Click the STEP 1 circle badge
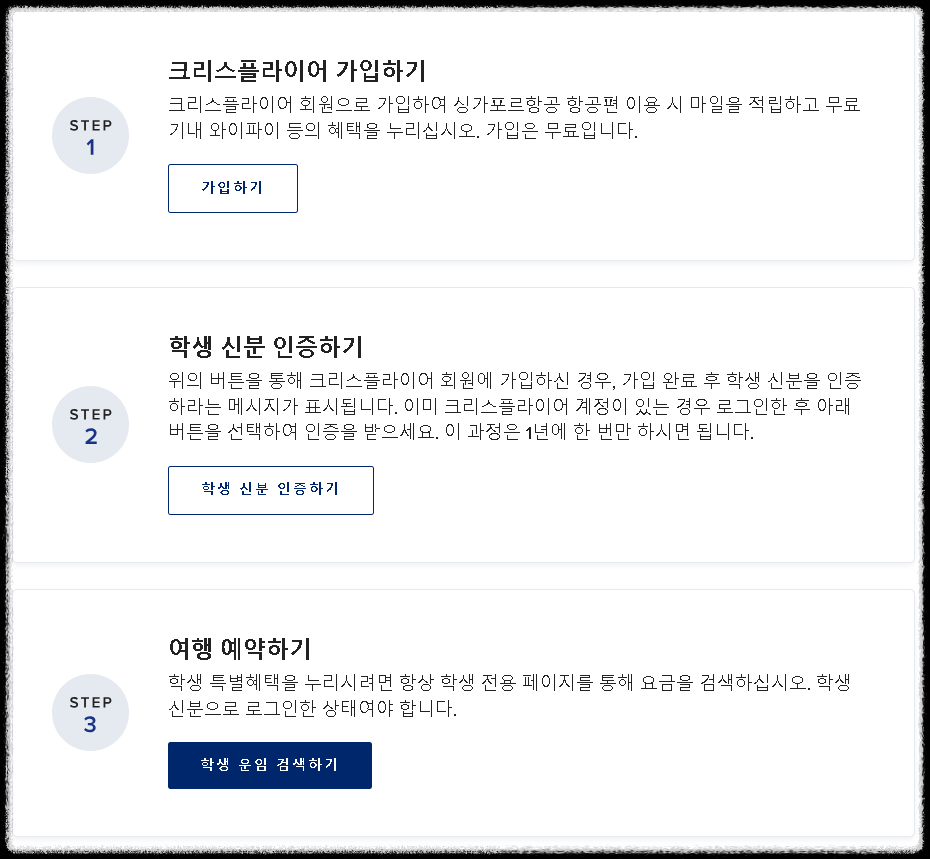Screen dimensions: 930x859 coord(90,135)
